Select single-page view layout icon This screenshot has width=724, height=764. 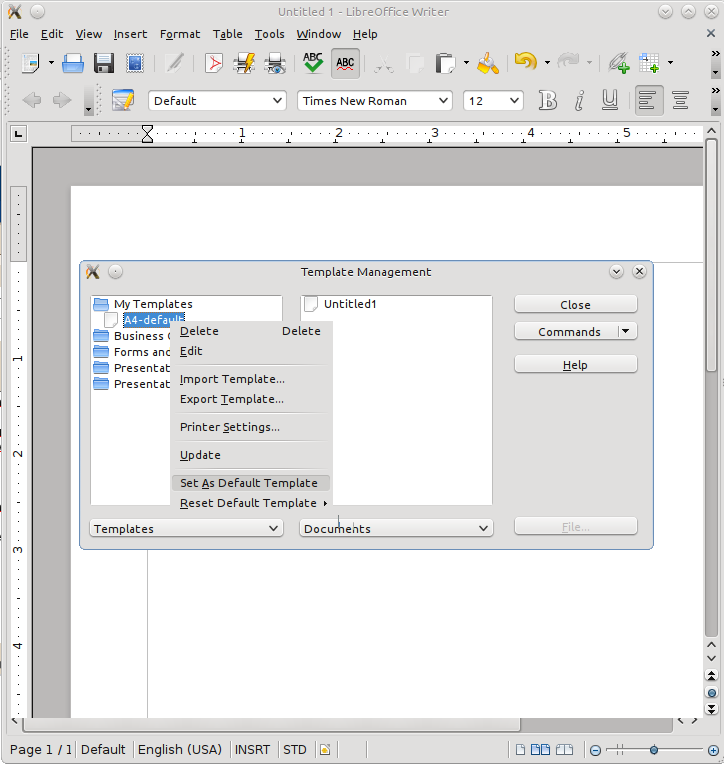pos(520,749)
